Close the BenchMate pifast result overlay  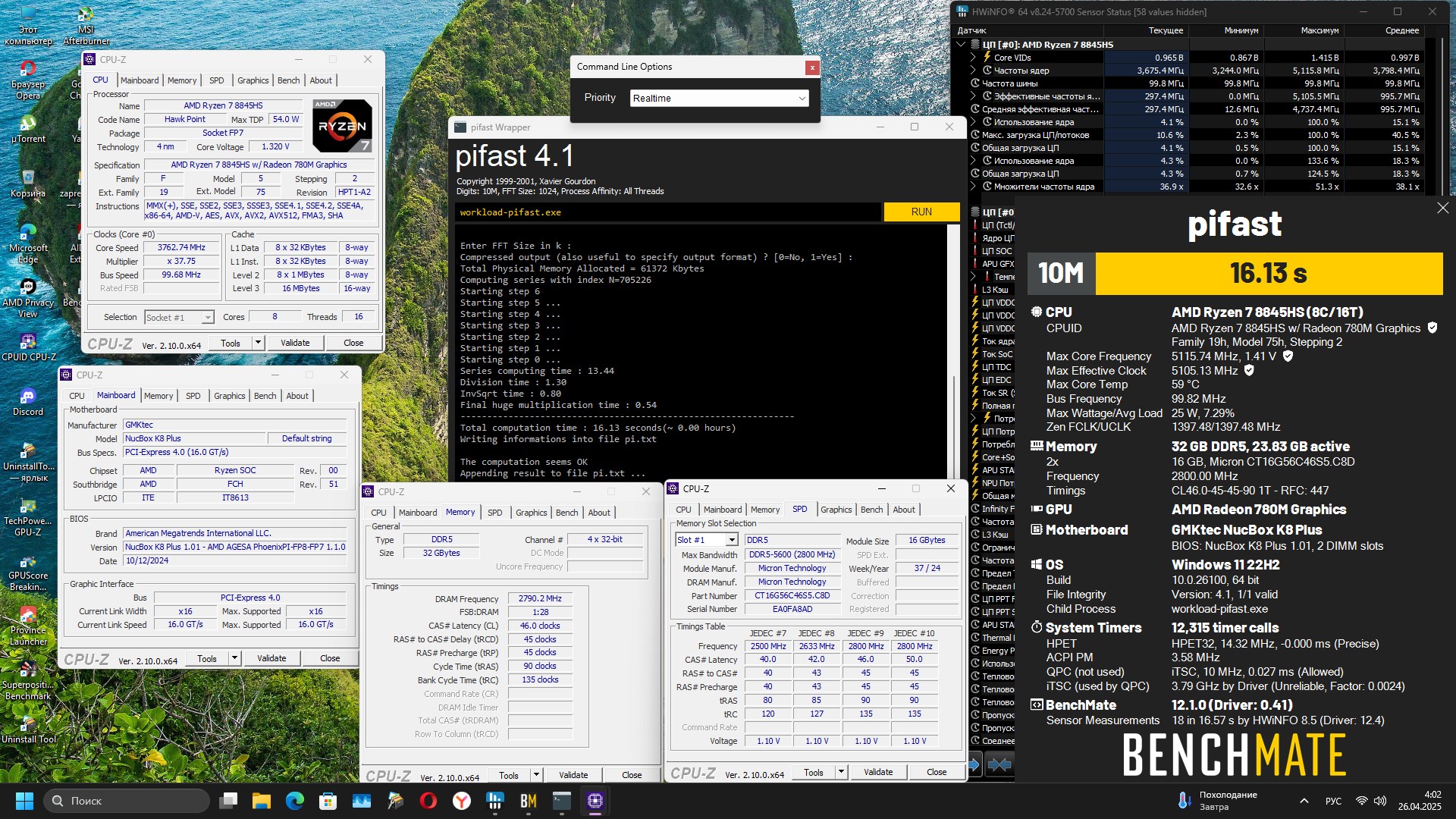pyautogui.click(x=1442, y=208)
